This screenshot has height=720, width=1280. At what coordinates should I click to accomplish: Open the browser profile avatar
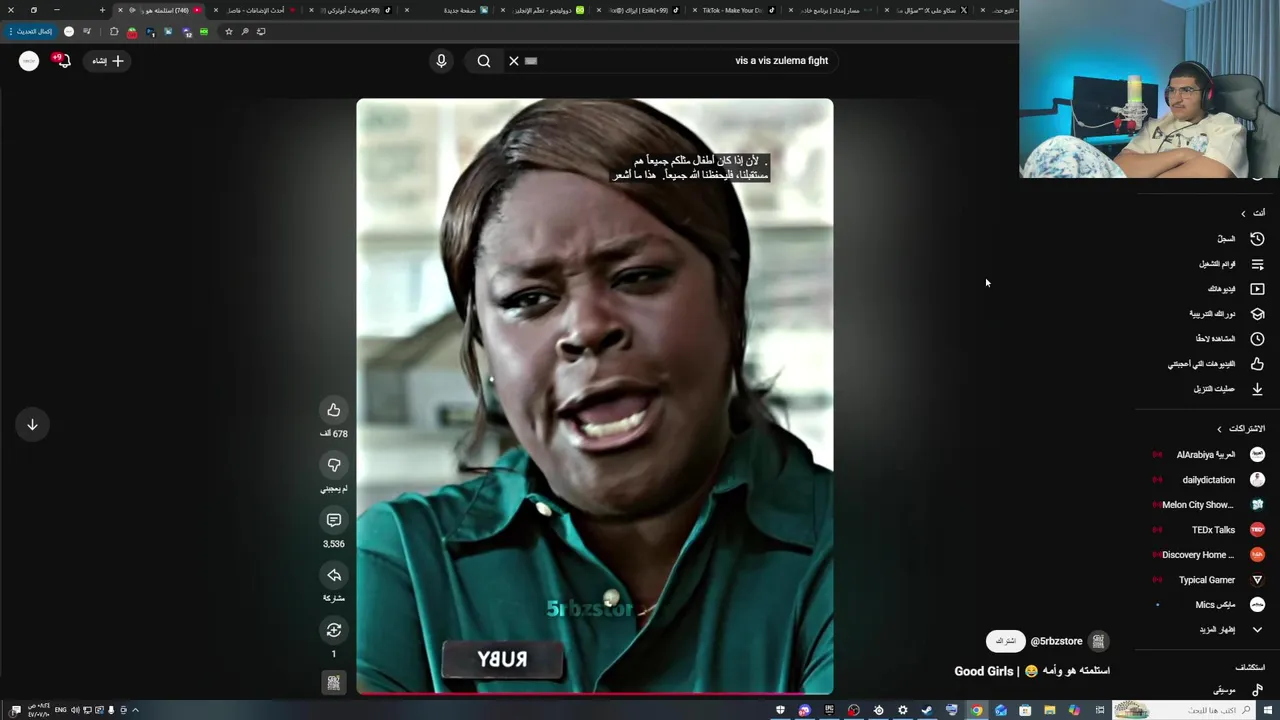(x=69, y=32)
